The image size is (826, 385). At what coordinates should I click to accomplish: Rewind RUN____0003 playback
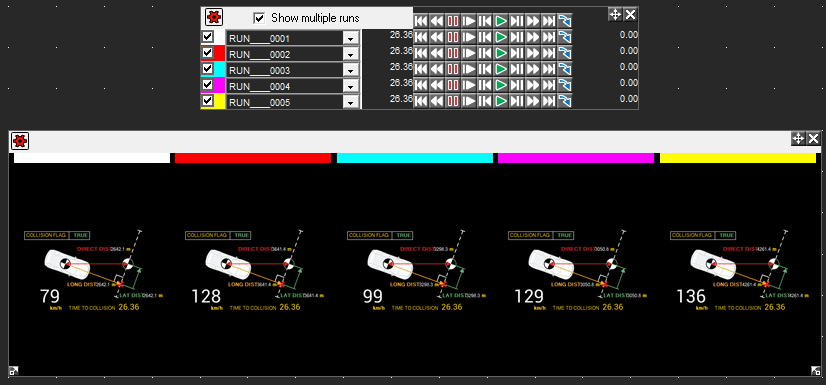437,69
